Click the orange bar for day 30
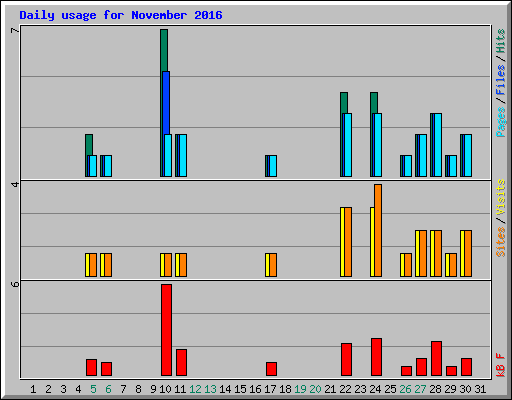Viewport: 512px width, 400px height. point(468,253)
